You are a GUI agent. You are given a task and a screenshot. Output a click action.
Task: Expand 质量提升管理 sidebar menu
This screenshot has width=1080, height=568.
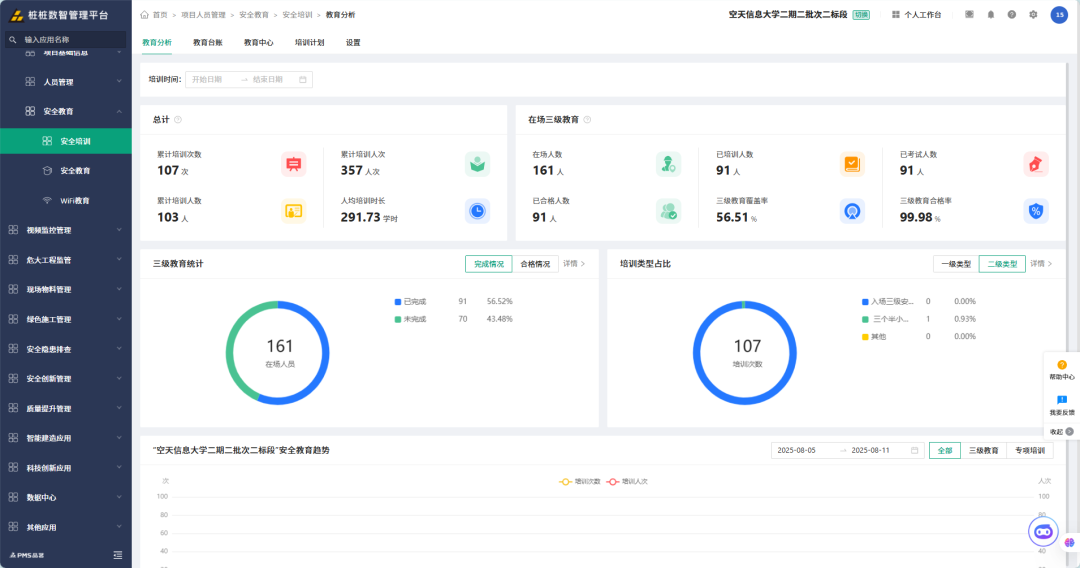click(x=66, y=408)
